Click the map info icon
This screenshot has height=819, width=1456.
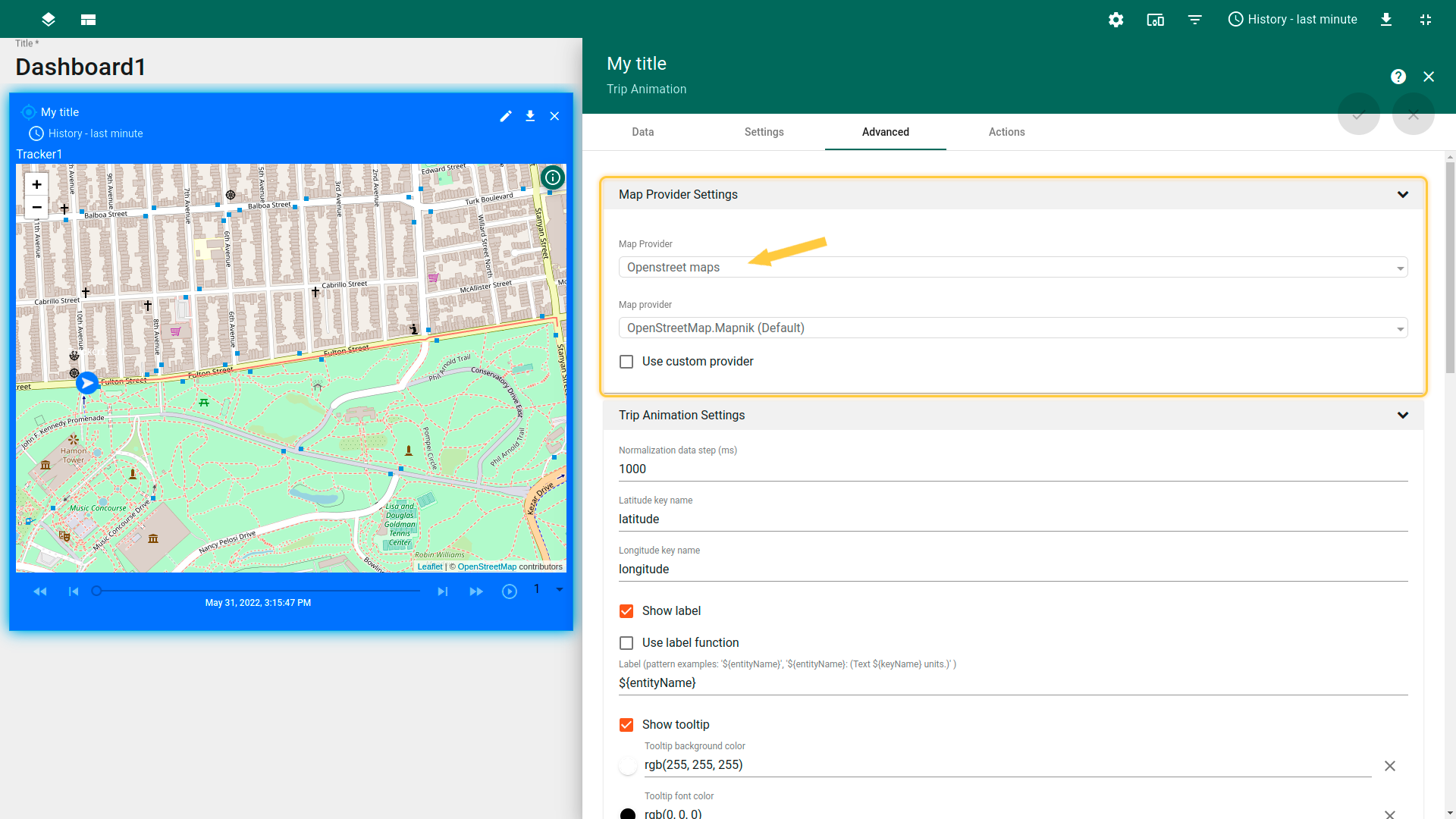(x=553, y=177)
